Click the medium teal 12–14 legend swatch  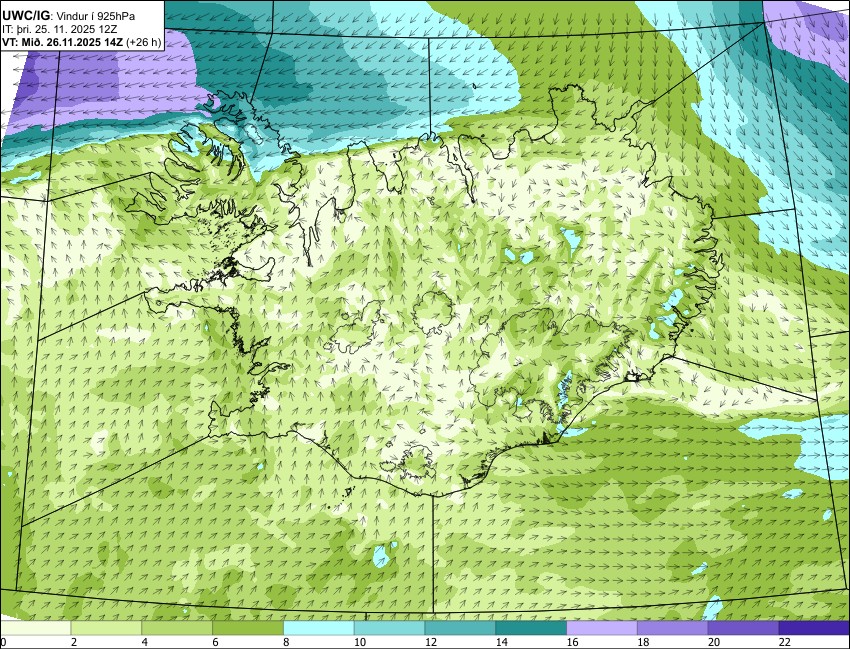tap(460, 628)
